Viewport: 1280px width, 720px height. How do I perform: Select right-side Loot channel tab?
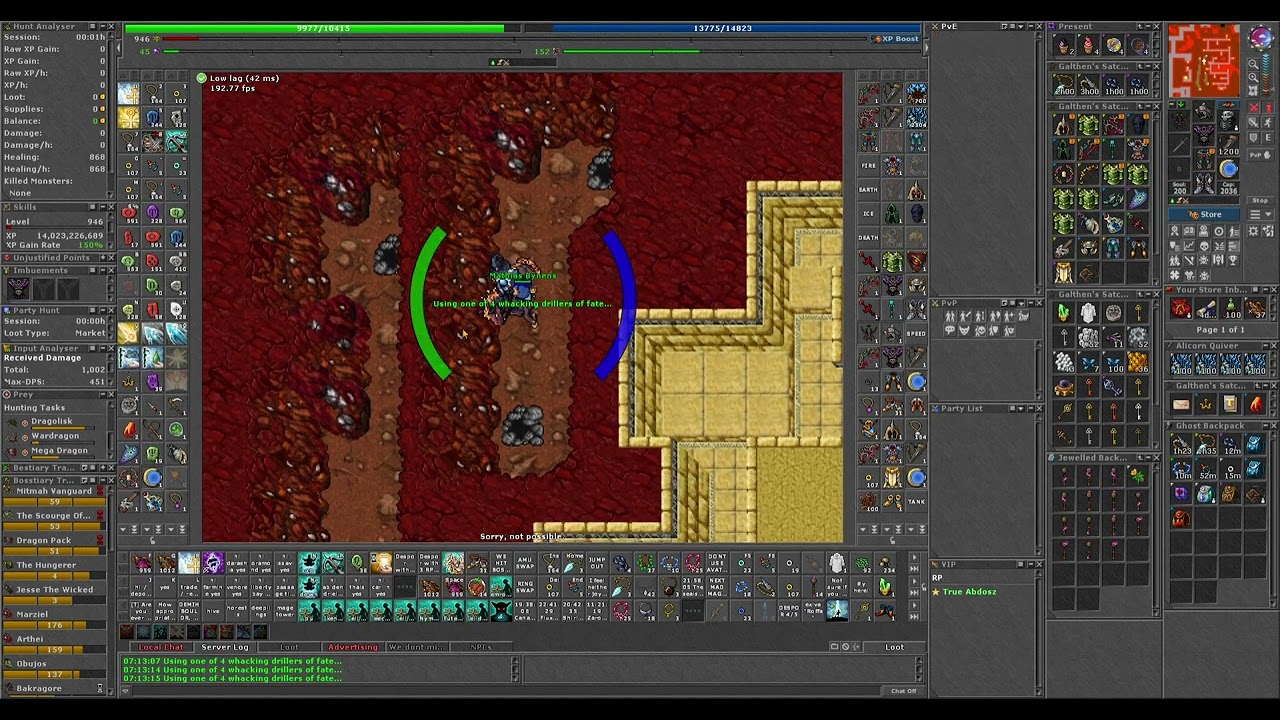click(x=894, y=647)
